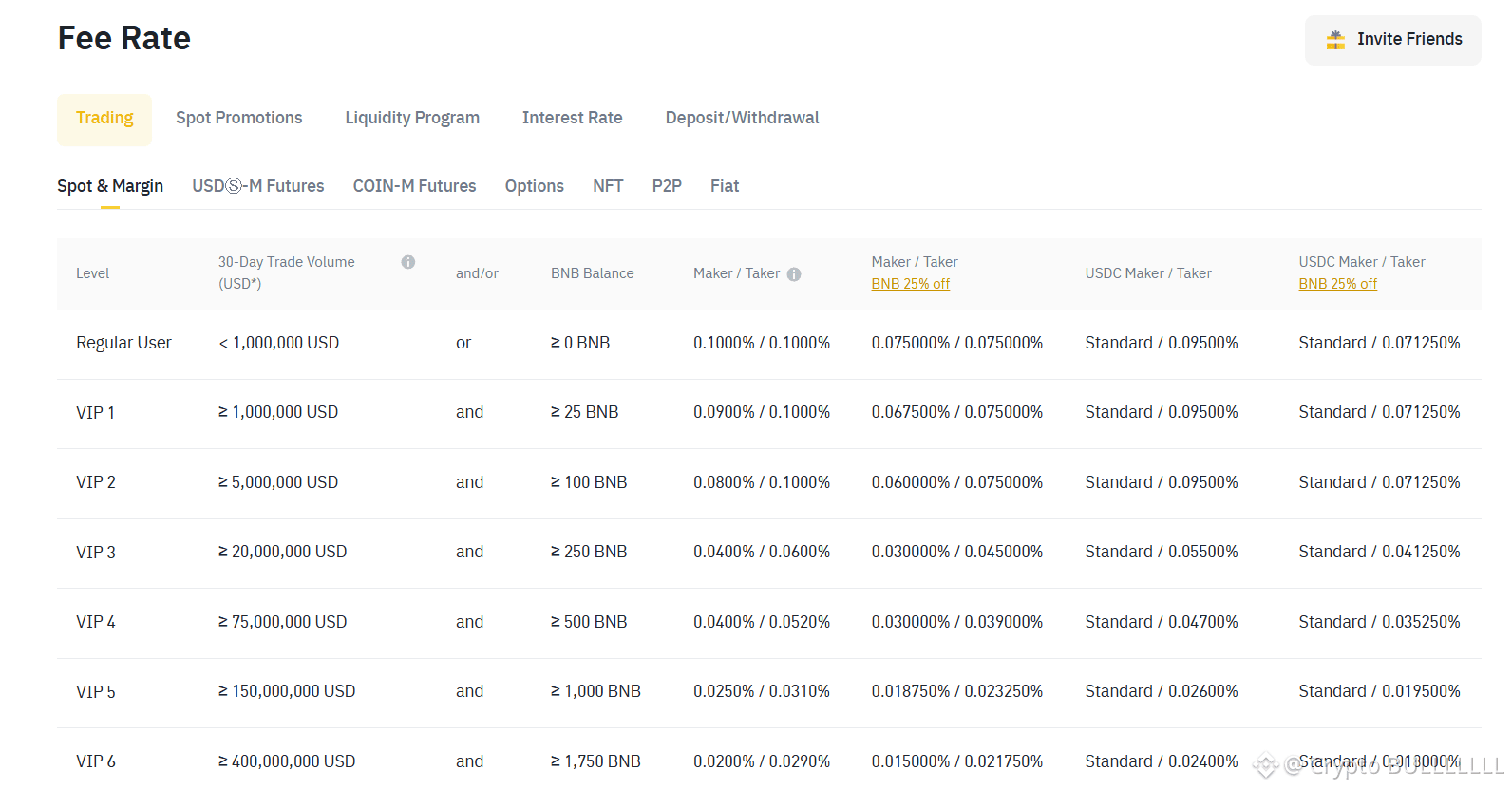
Task: Click the ≥ 400,000,000 USD volume cell
Action: coord(287,761)
